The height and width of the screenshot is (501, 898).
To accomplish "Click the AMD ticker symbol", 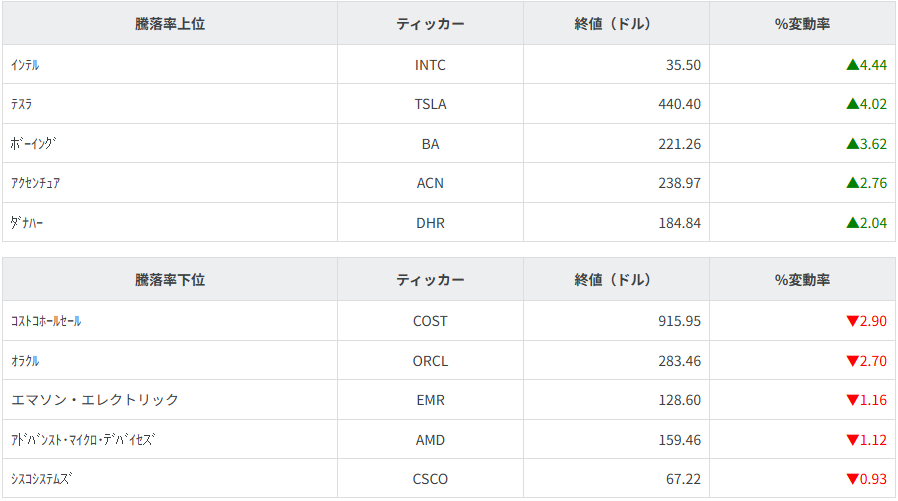I will point(430,439).
